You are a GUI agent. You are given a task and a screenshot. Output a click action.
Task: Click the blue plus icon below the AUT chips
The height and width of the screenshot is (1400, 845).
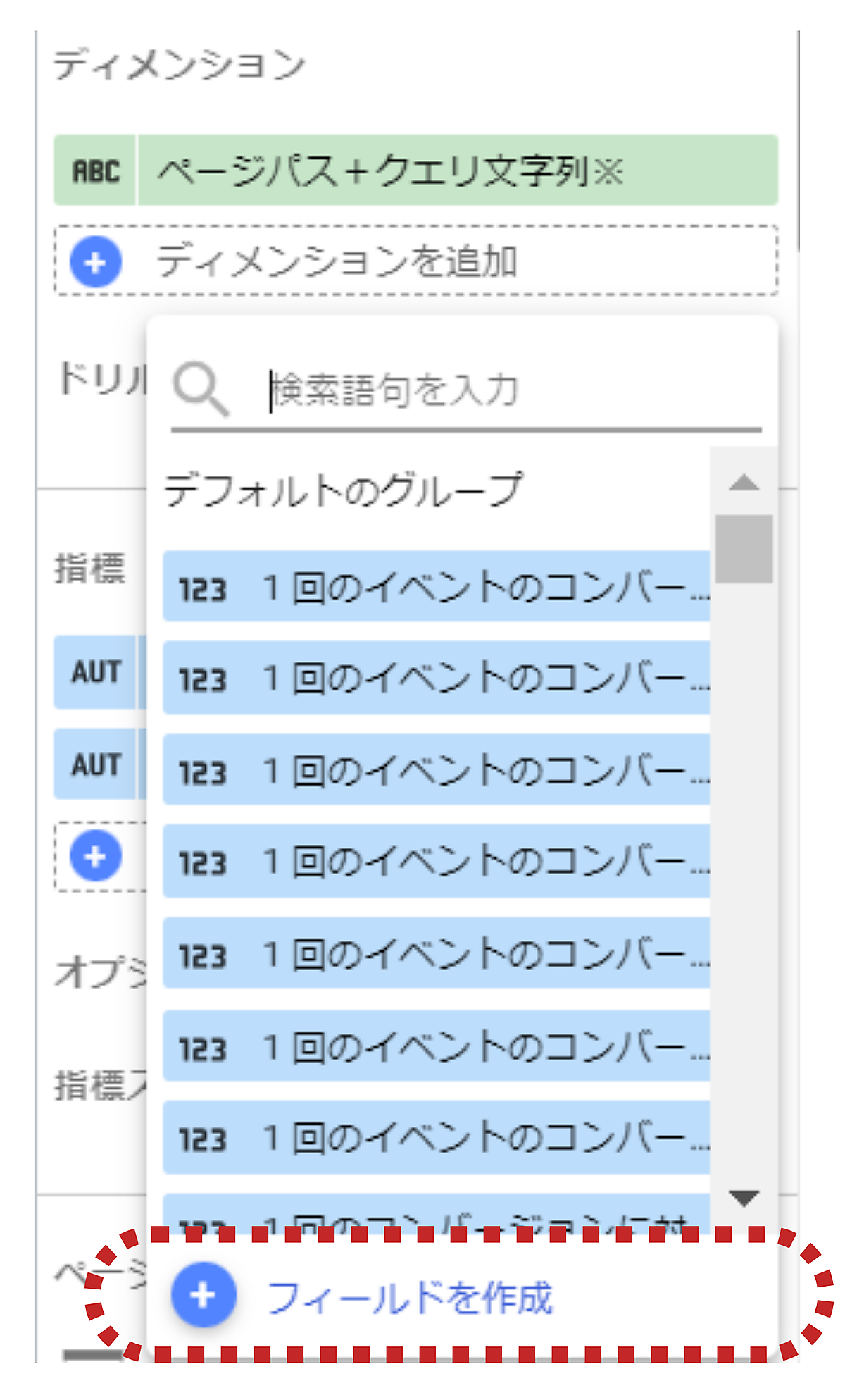tap(96, 857)
